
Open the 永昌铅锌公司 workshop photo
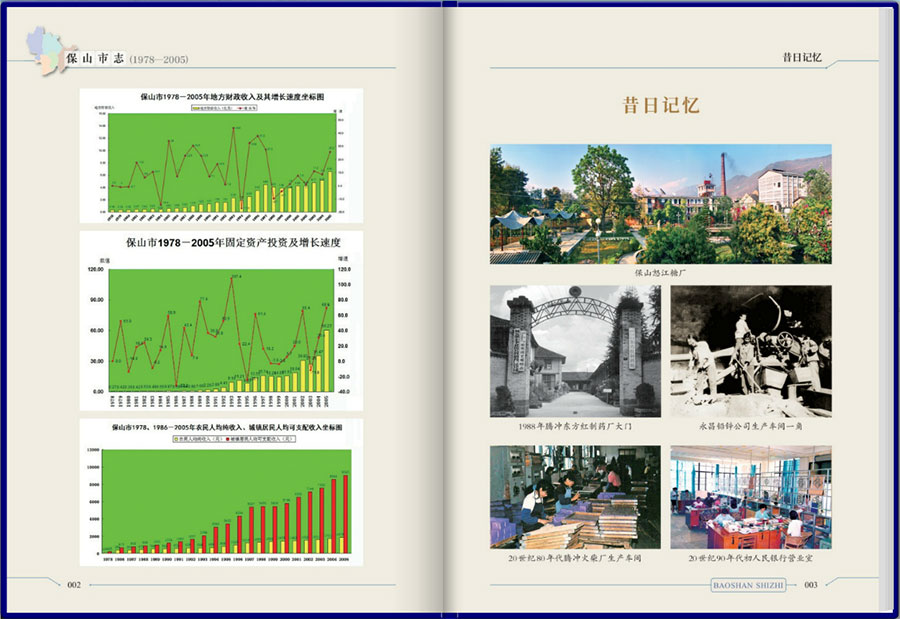750,351
